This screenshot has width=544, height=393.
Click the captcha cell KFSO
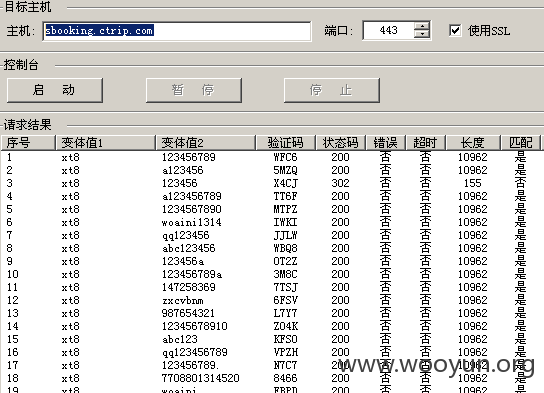point(285,339)
